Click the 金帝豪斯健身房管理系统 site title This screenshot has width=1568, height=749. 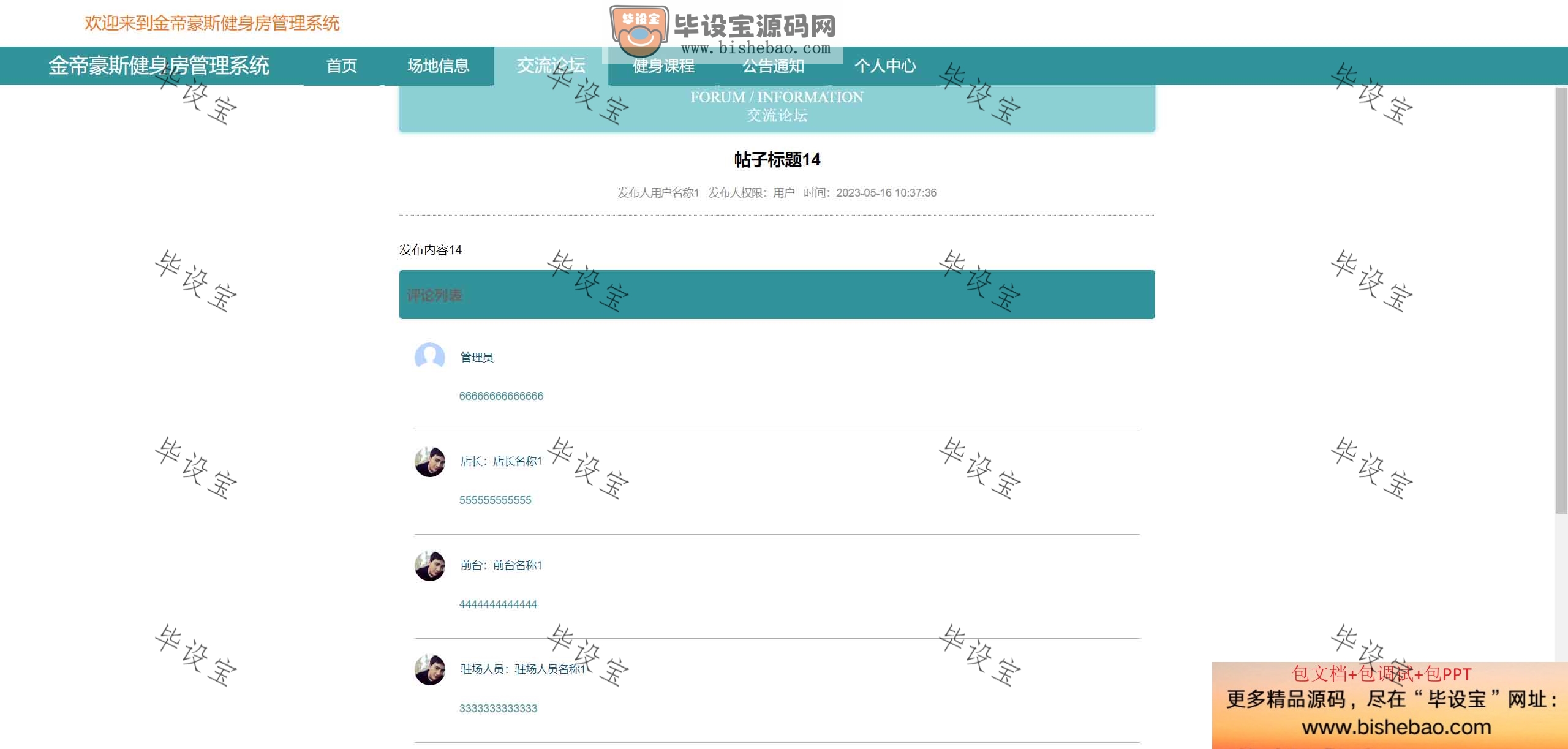point(159,66)
